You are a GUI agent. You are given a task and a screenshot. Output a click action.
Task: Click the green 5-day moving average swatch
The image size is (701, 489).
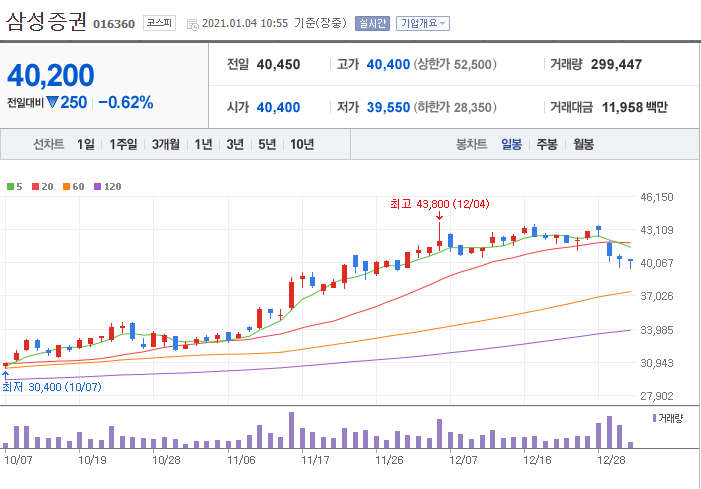(10, 186)
